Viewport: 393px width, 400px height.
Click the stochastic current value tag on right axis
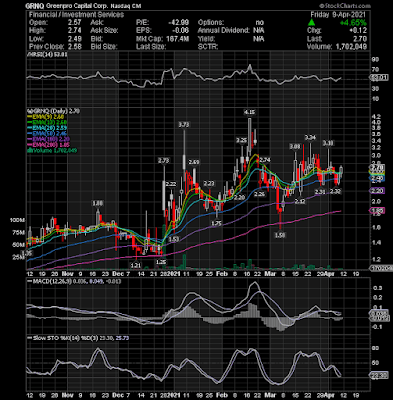(x=379, y=376)
